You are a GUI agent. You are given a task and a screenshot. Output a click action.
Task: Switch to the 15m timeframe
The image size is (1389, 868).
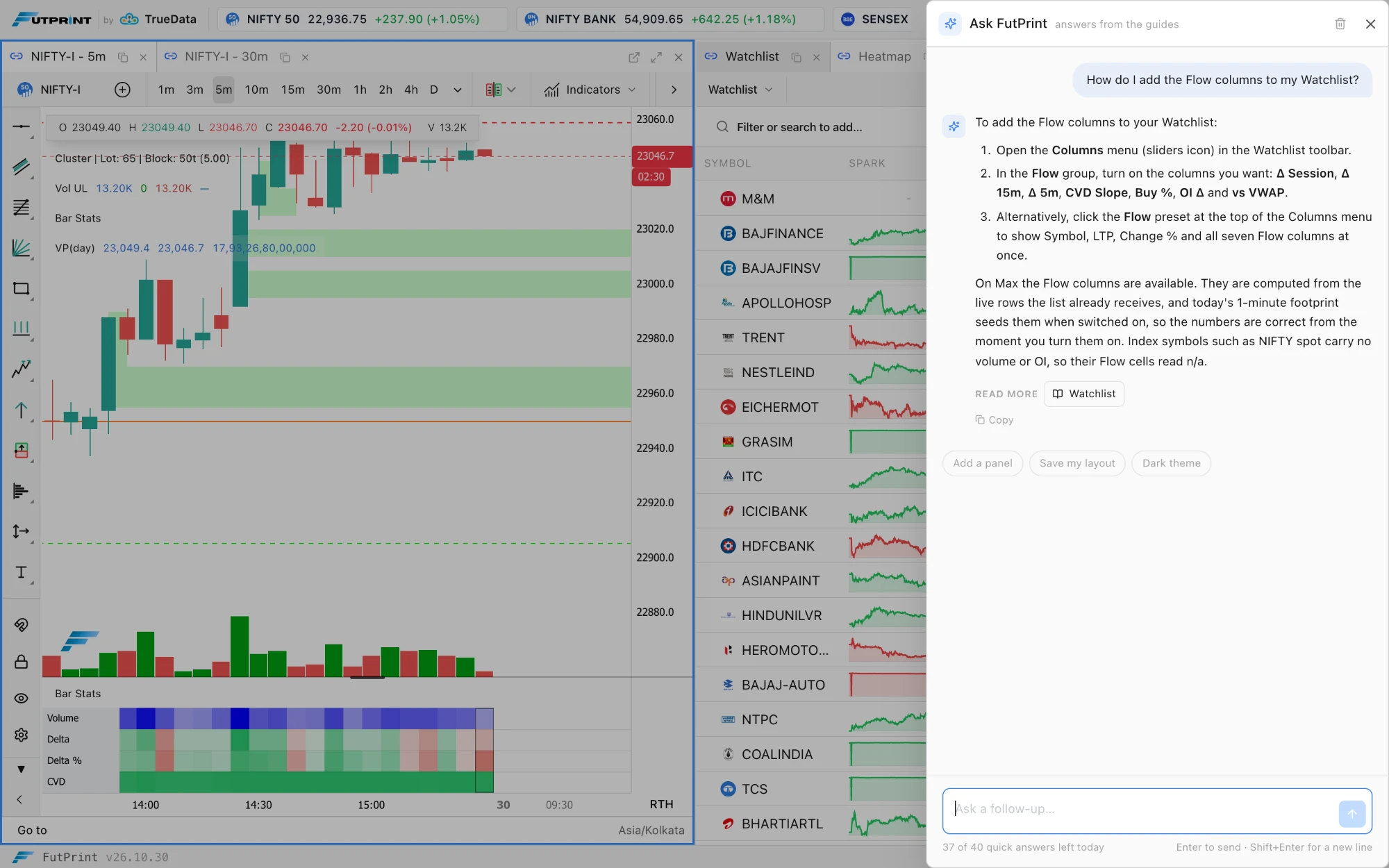point(292,90)
